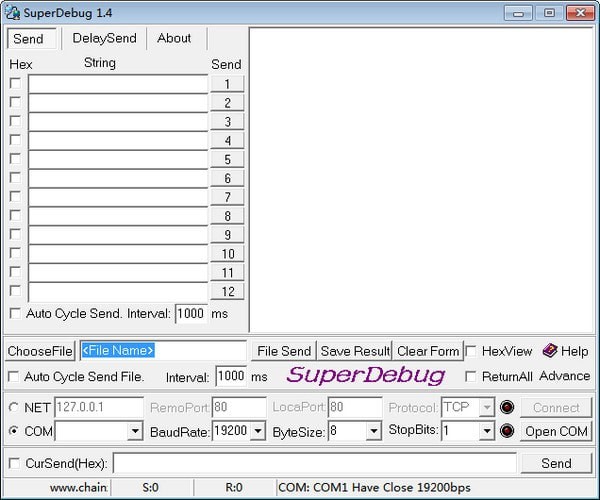Expand the COM port dropdown

pyautogui.click(x=135, y=431)
